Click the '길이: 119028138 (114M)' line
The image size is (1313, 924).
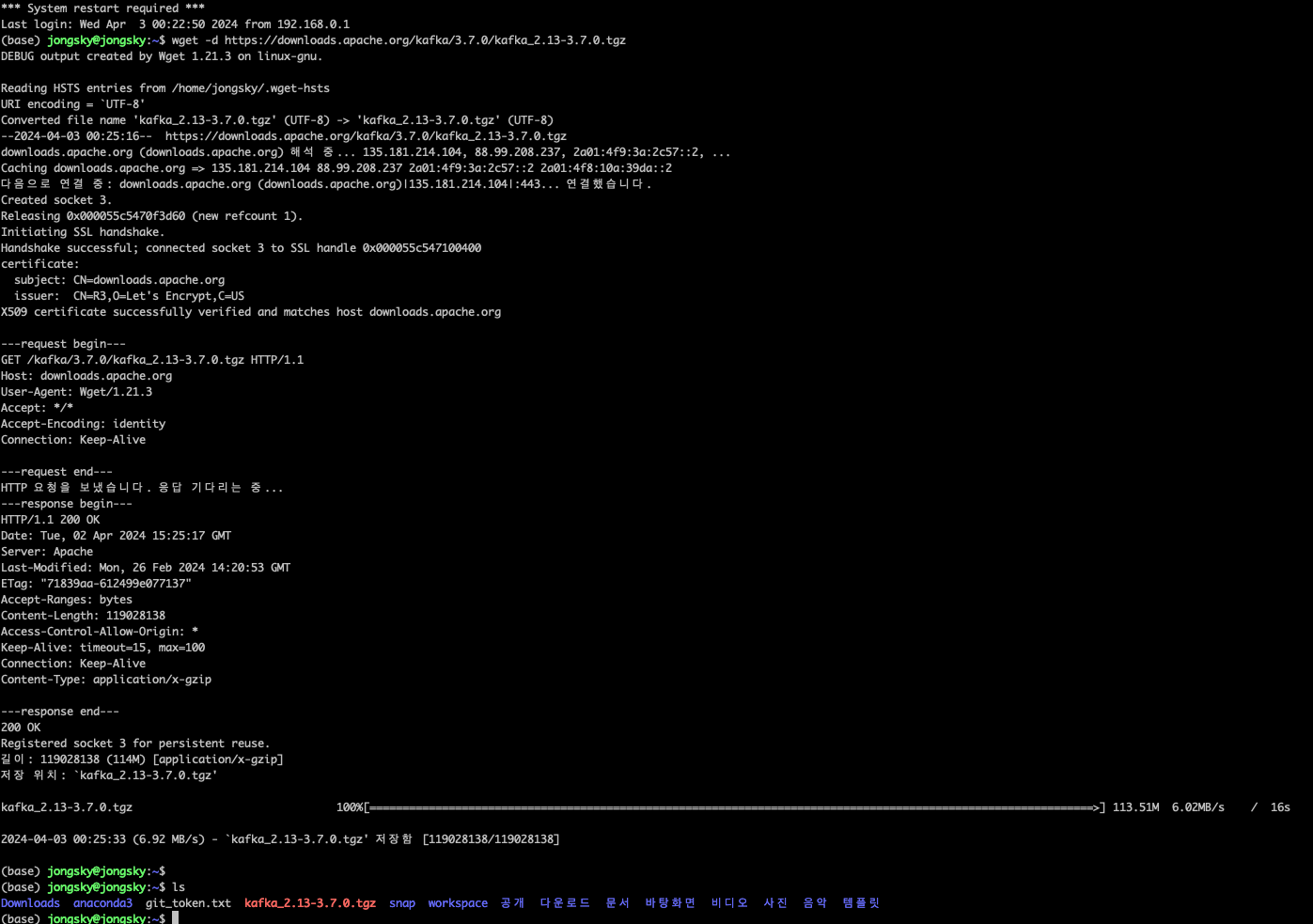click(142, 760)
